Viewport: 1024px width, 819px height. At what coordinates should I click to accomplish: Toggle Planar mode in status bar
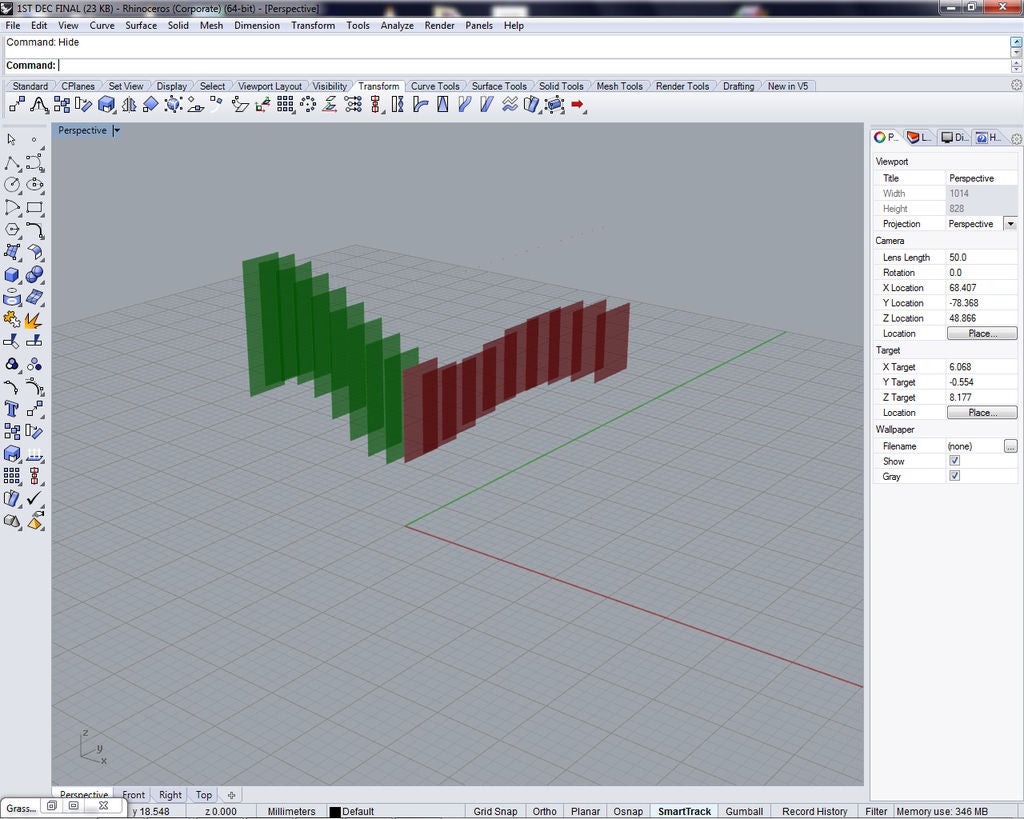tap(585, 811)
